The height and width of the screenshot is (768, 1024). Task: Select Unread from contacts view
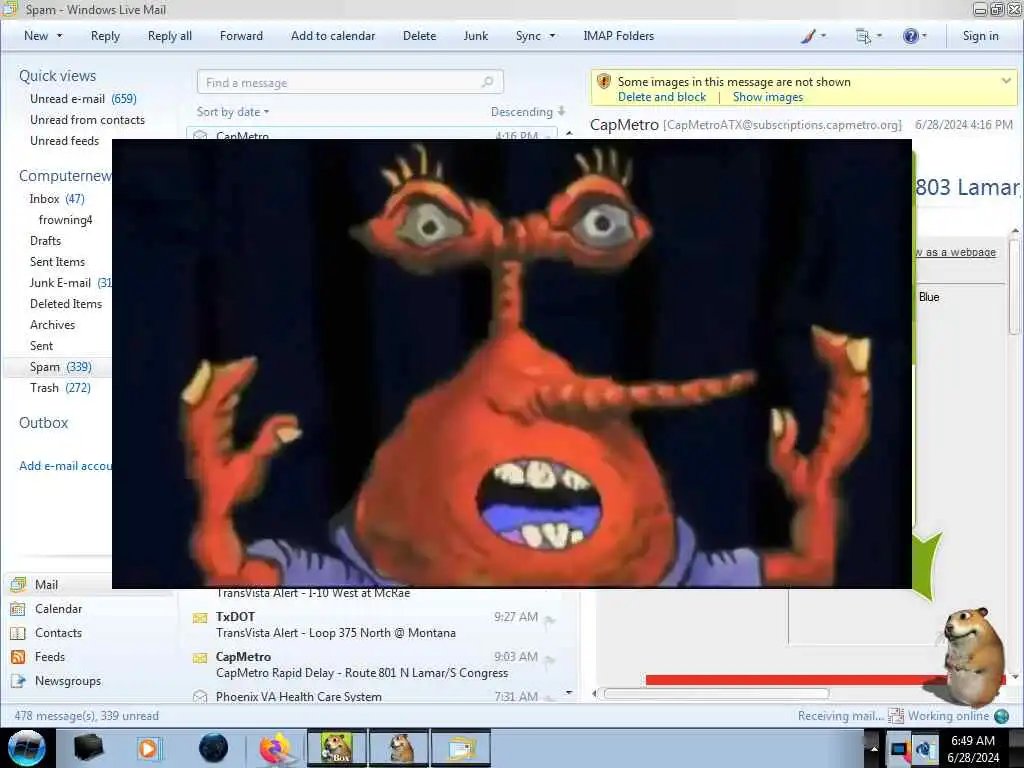point(88,120)
